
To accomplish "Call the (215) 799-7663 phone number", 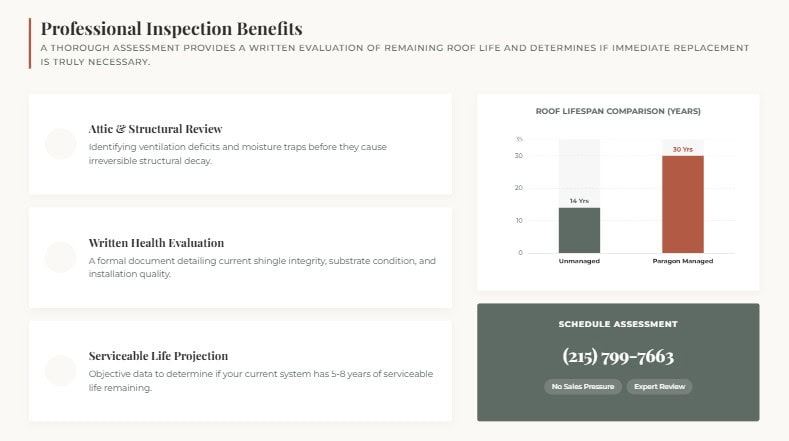I will [618, 356].
